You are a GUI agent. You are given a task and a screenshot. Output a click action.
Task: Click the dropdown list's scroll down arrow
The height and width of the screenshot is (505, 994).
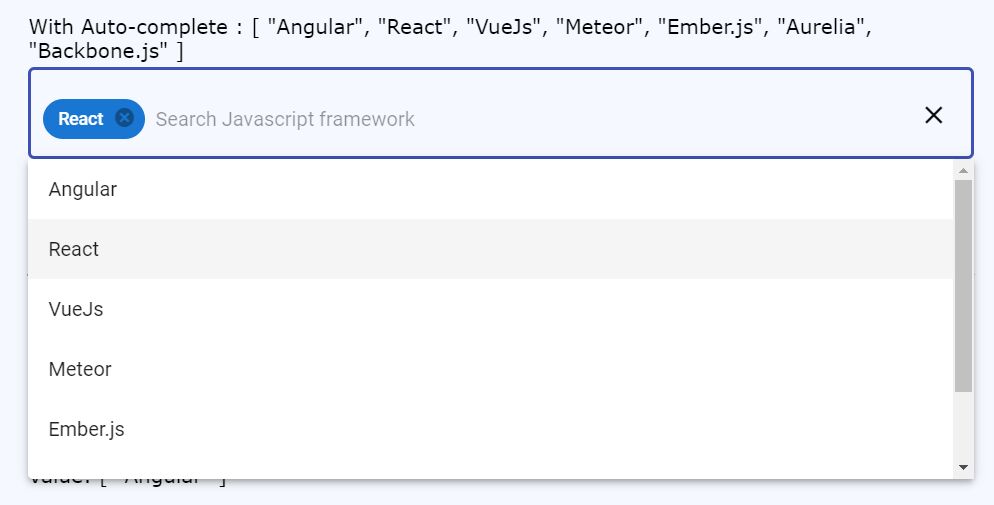pos(963,467)
